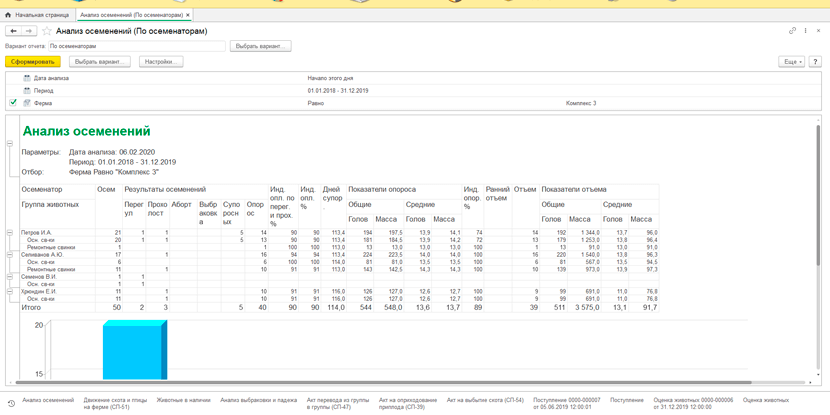The image size is (830, 415).
Task: Open the Еще dropdown menu
Action: [792, 62]
